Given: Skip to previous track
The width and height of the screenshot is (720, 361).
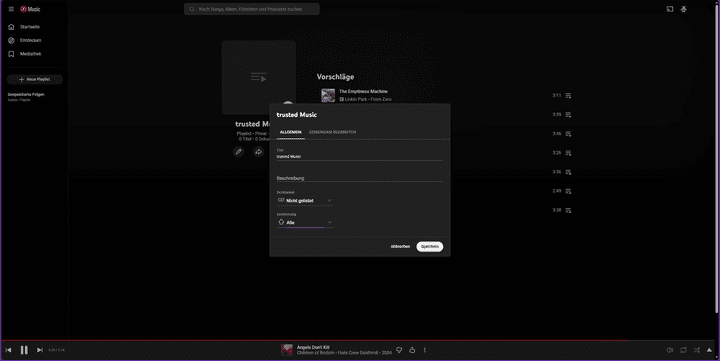Looking at the screenshot, I should coord(8,350).
